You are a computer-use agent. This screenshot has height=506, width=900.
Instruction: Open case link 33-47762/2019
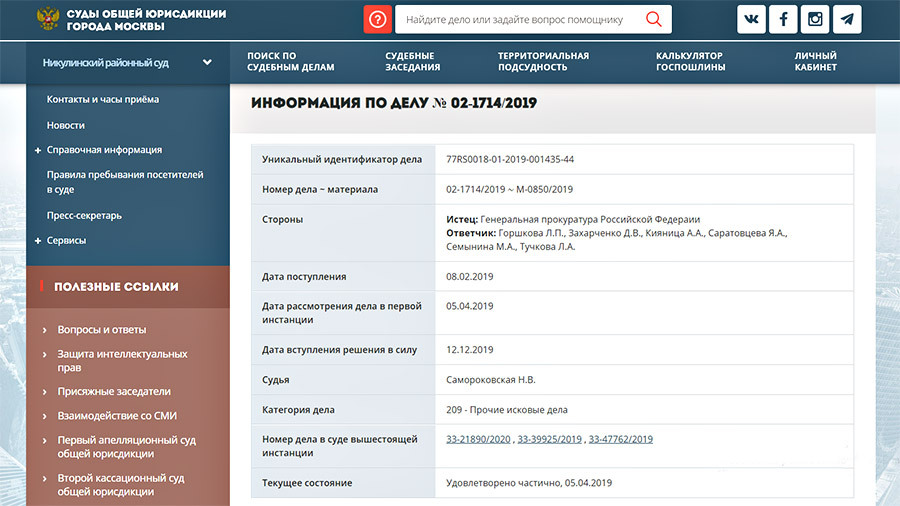coord(620,439)
